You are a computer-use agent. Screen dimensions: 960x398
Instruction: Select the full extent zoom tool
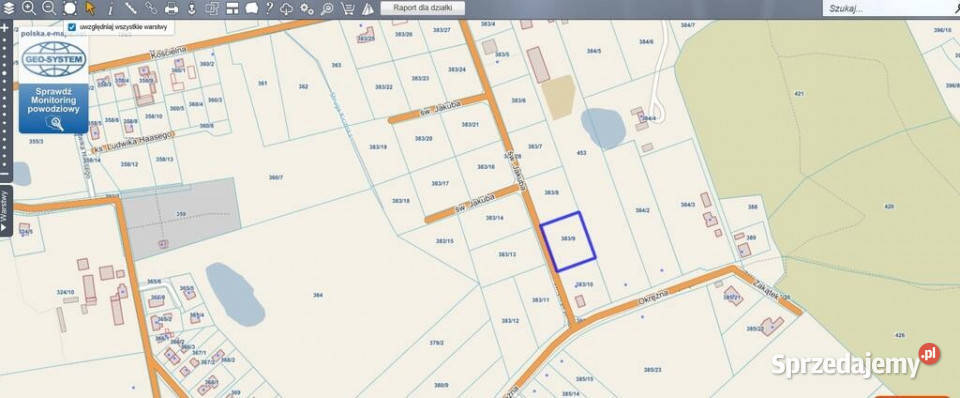tap(70, 8)
